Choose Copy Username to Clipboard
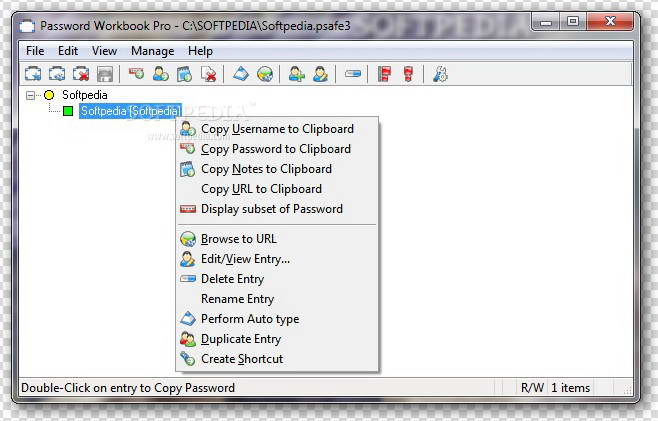The image size is (658, 421). [277, 129]
